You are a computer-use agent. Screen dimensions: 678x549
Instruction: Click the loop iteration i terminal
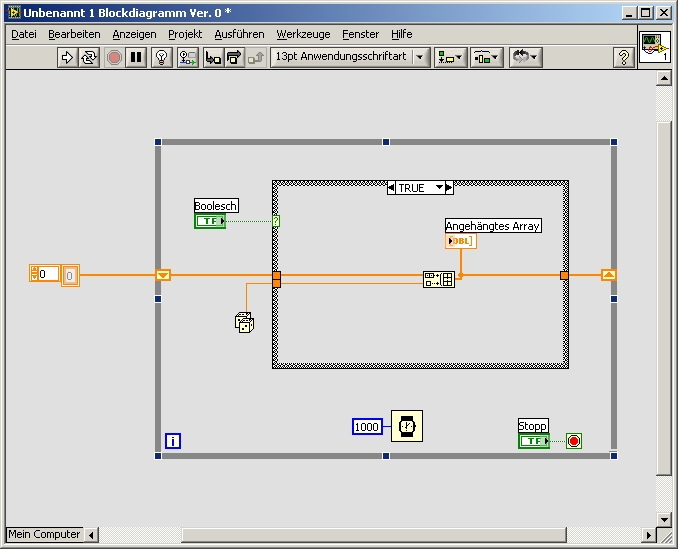[x=173, y=441]
